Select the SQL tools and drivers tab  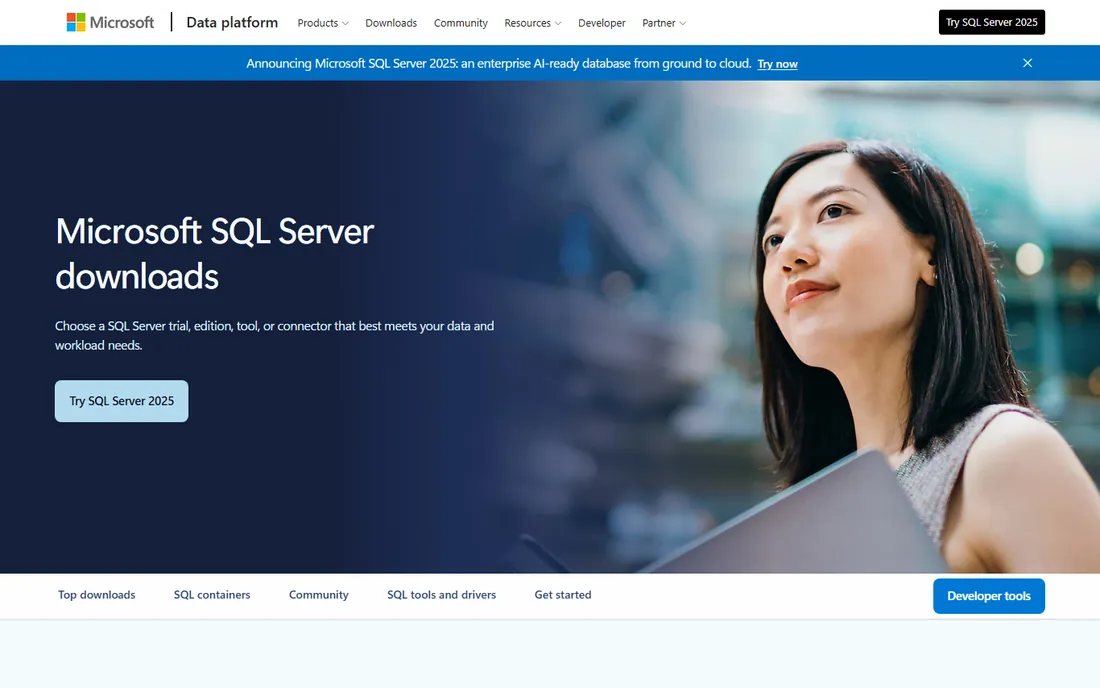(x=441, y=595)
